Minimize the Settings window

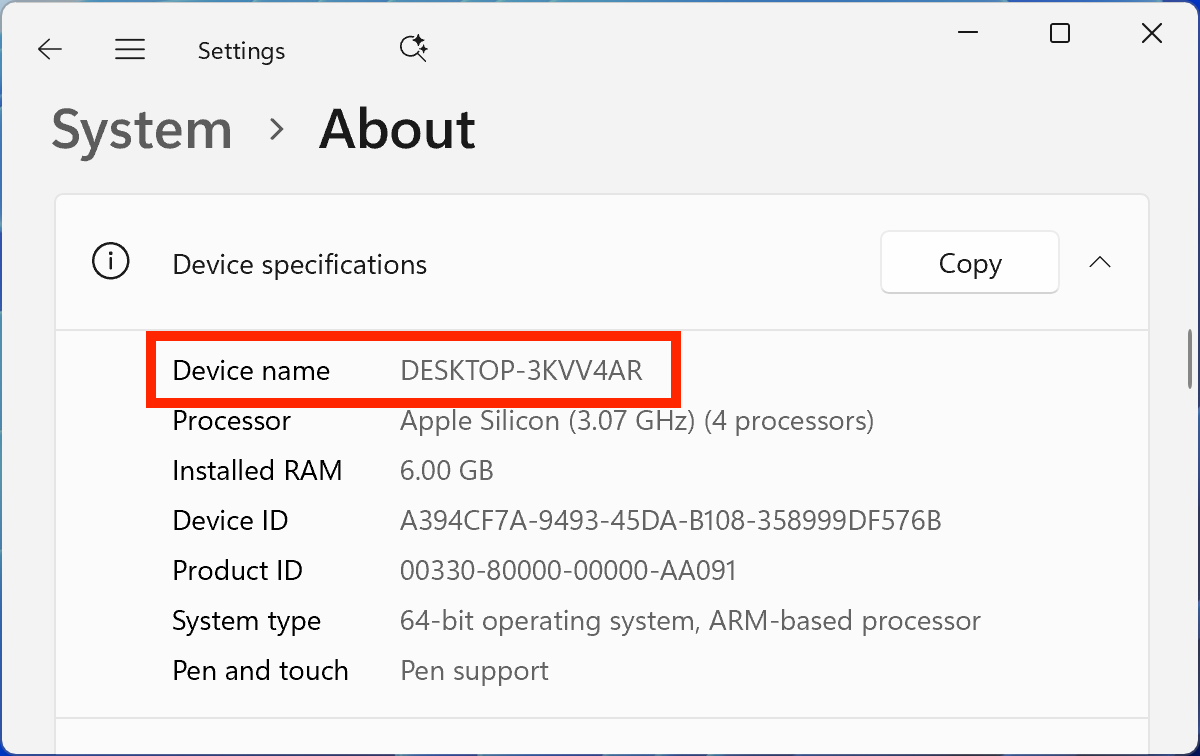(968, 33)
